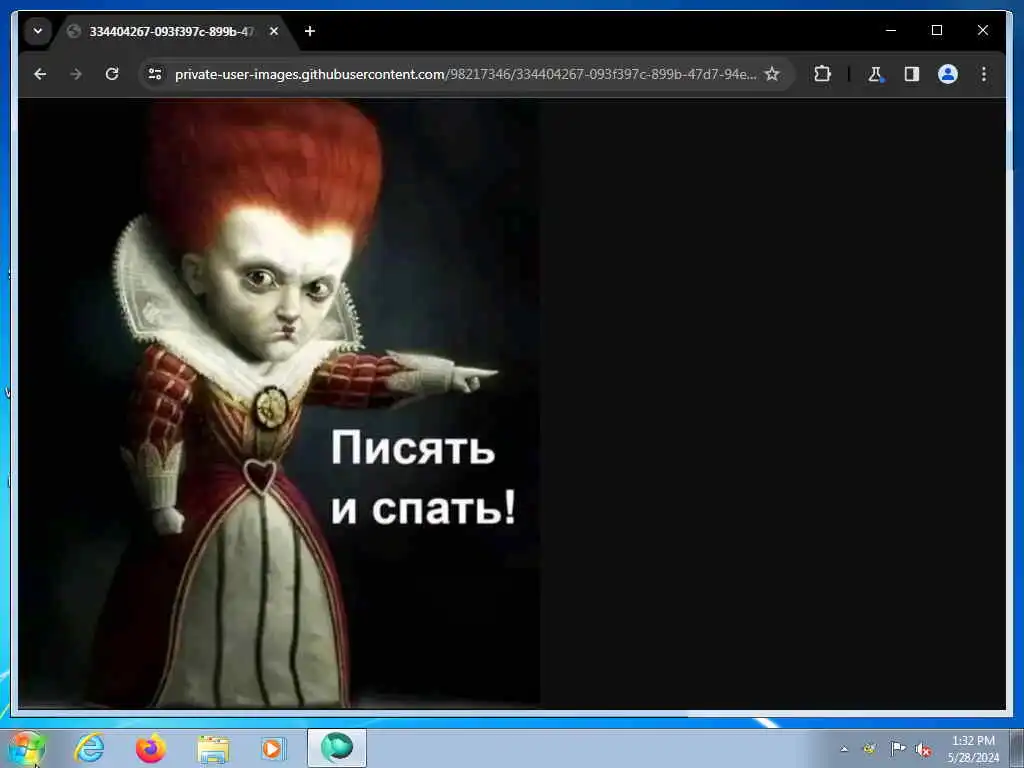Maximize the browser window
Image resolution: width=1024 pixels, height=768 pixels.
[x=936, y=30]
